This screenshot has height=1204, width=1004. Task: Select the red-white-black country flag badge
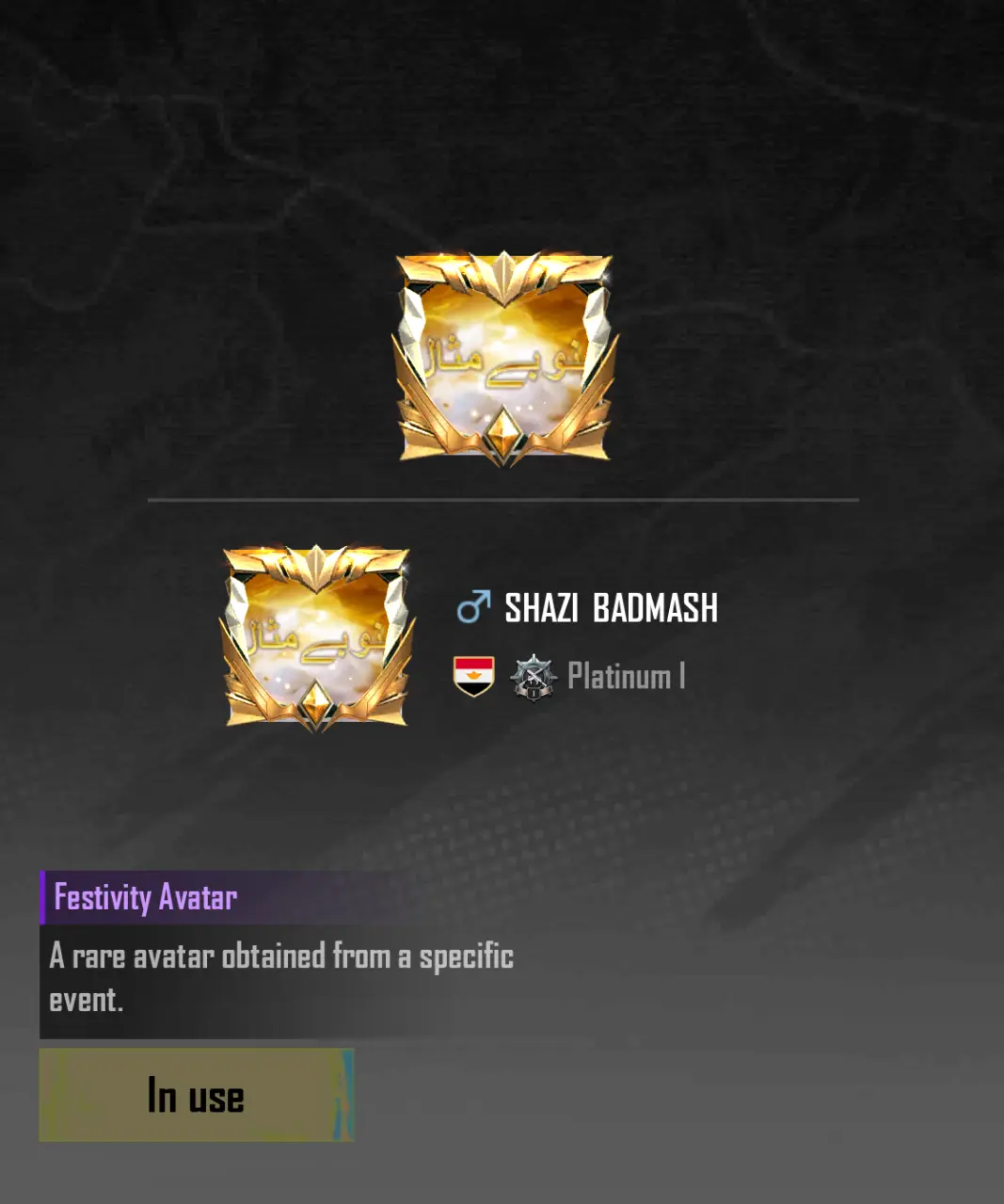point(474,676)
